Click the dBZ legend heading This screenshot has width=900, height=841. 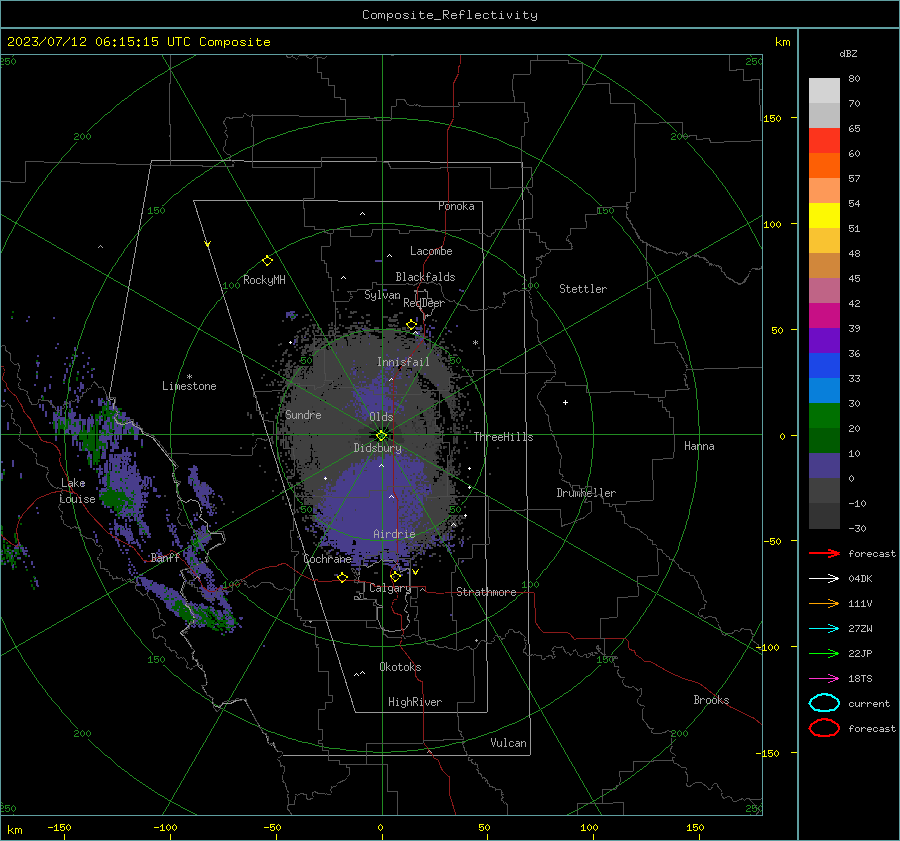point(848,53)
